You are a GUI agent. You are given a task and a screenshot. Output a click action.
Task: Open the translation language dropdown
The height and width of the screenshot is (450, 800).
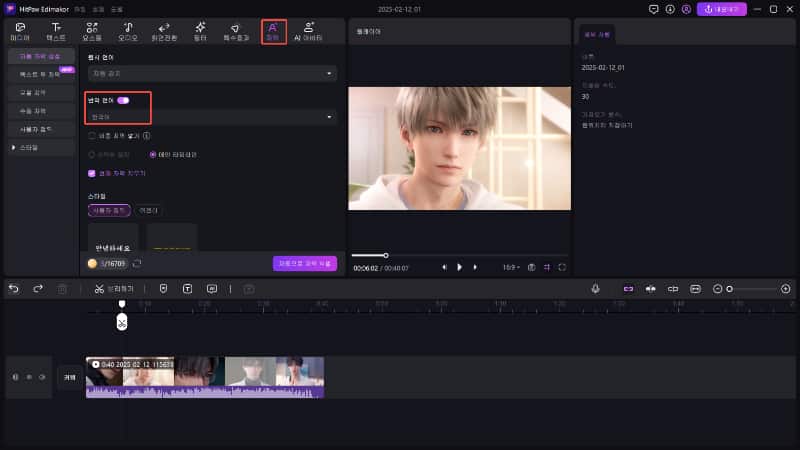tap(212, 117)
